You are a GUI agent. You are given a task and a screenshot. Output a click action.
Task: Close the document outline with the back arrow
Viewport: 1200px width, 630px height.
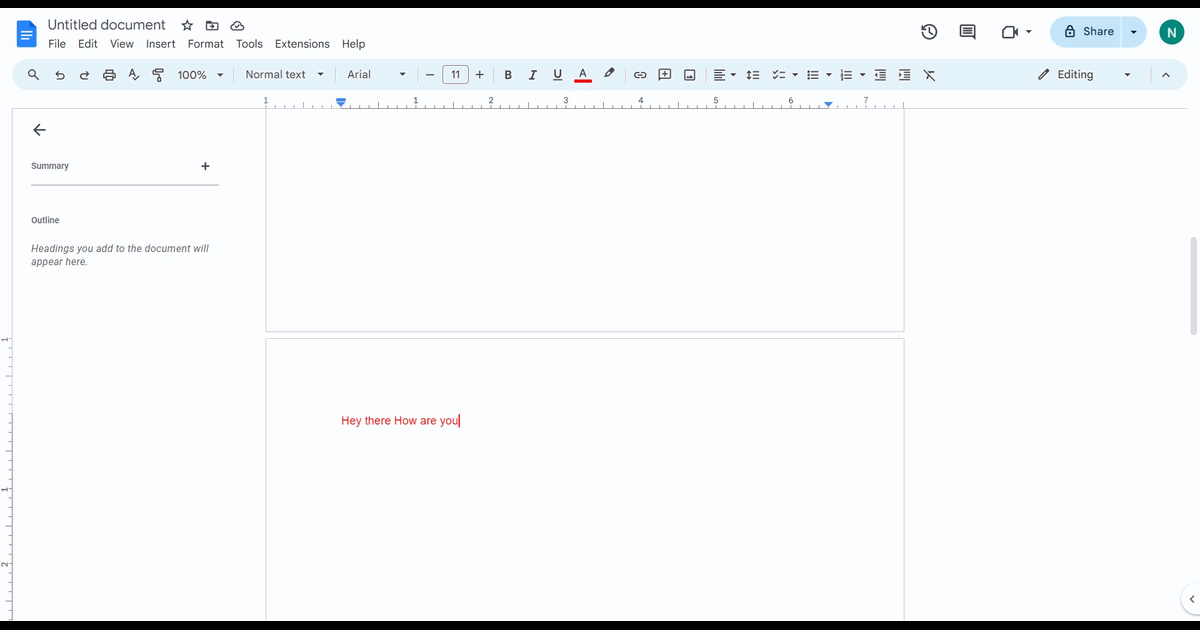point(39,130)
